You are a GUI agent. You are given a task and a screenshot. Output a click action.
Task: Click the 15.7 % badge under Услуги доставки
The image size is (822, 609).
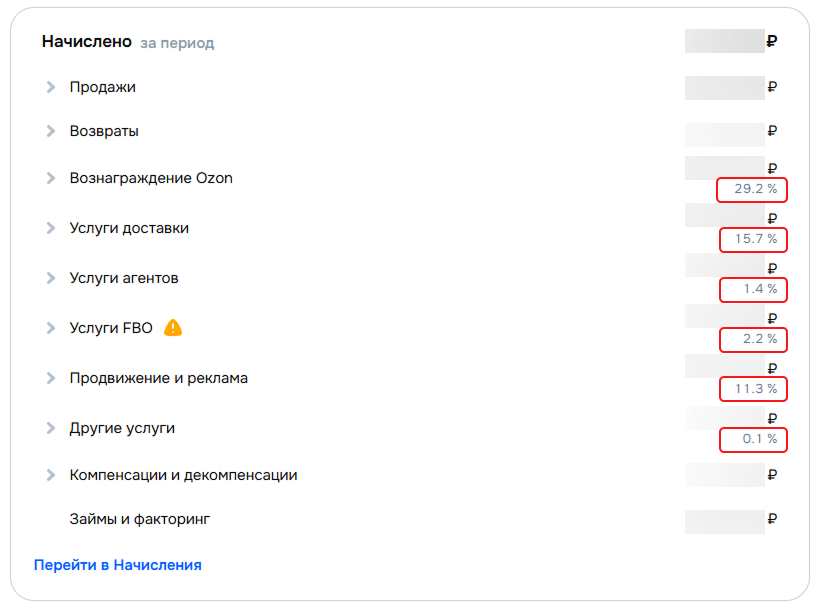[751, 240]
